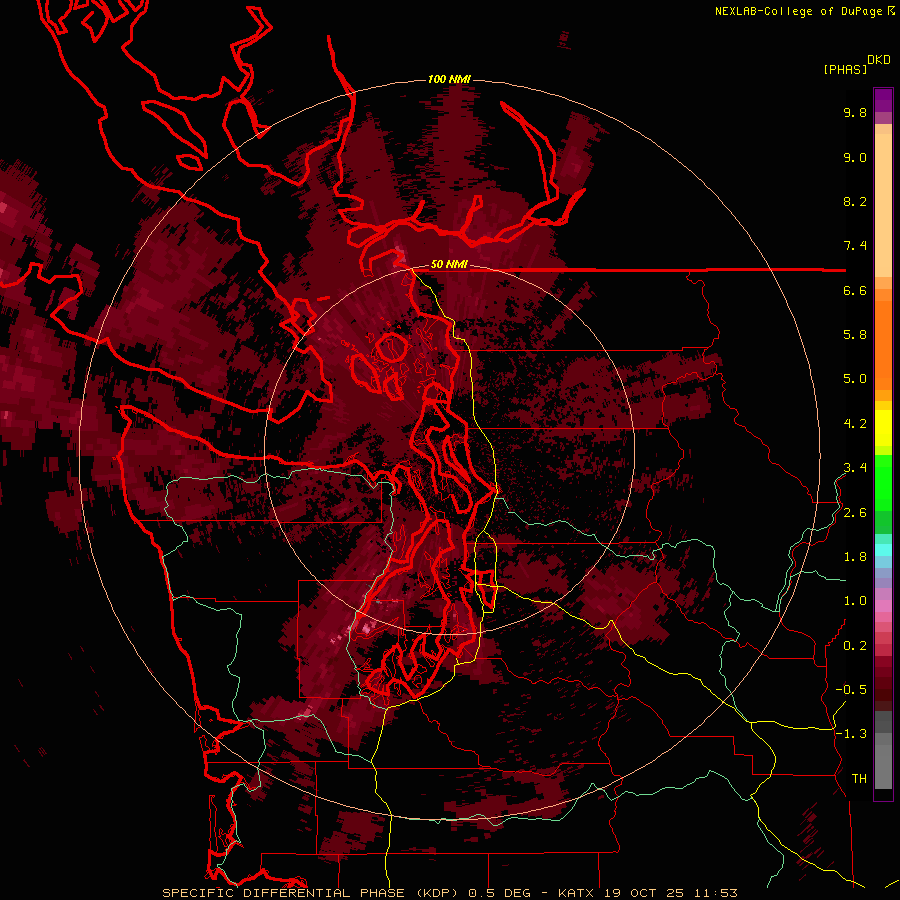Click the 50 NMI range ring label
Screen dimensions: 900x900
[x=449, y=265]
